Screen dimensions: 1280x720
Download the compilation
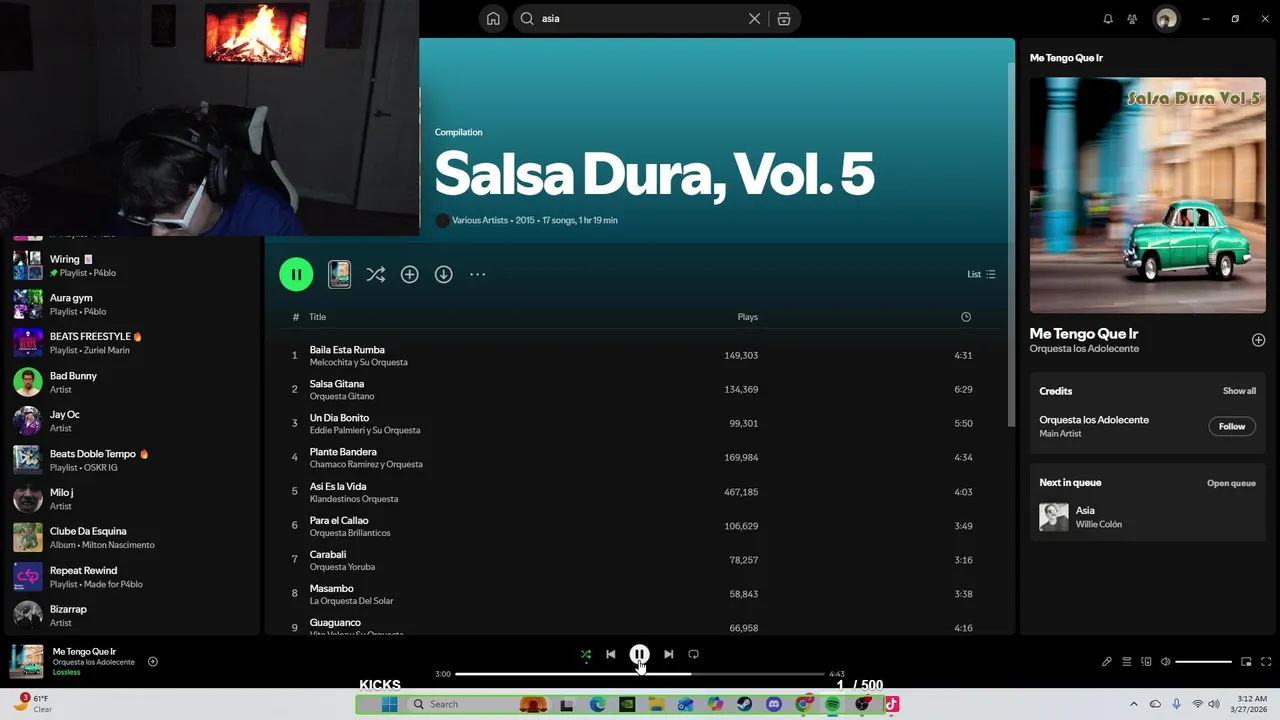pyautogui.click(x=444, y=274)
